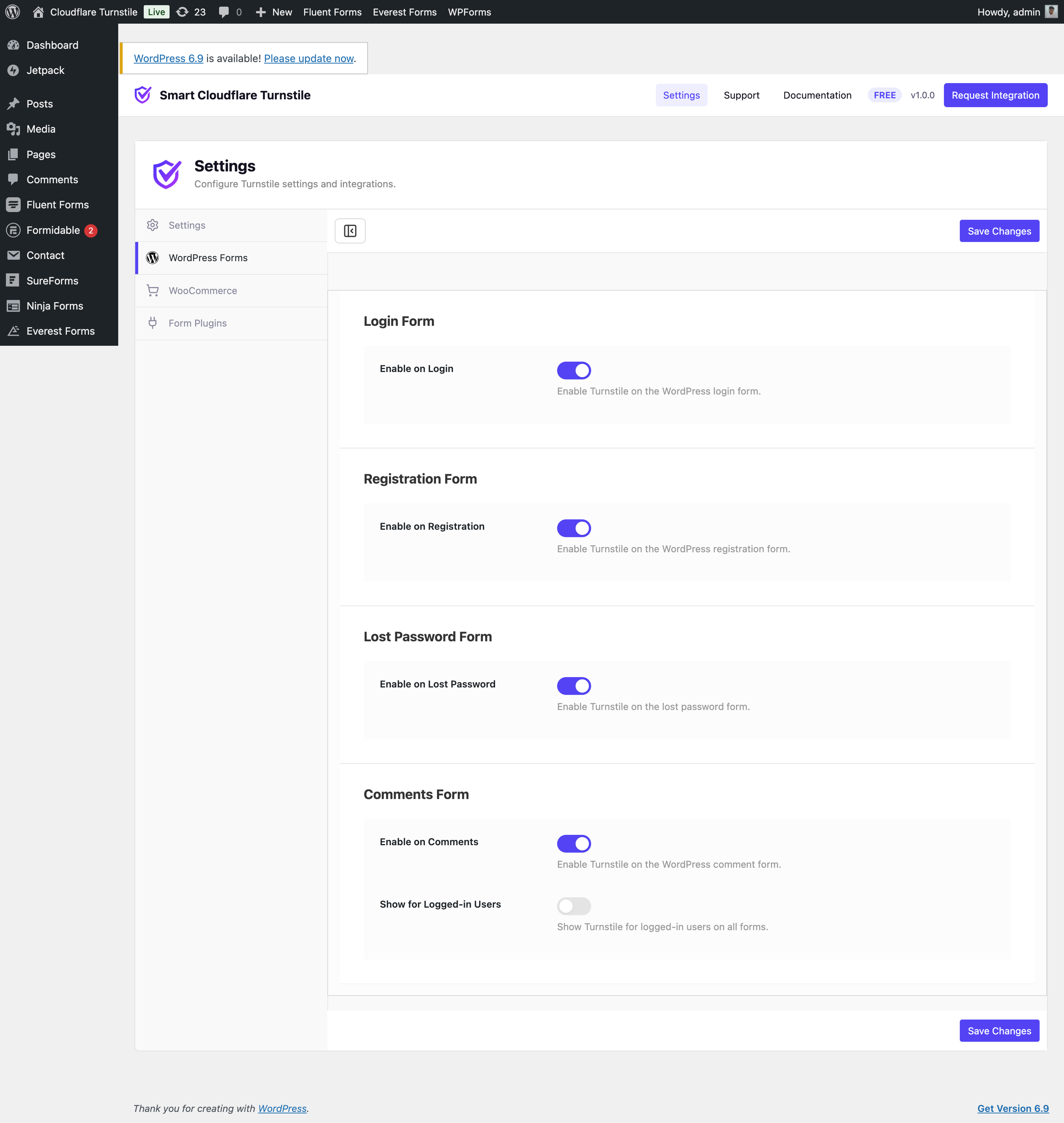
Task: Open the Settings gear tab in plugin sidebar
Action: point(187,225)
